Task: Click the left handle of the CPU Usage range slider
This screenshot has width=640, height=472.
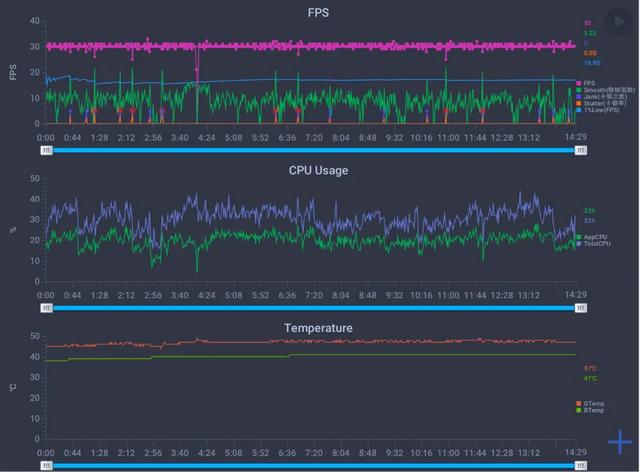Action: (47, 308)
